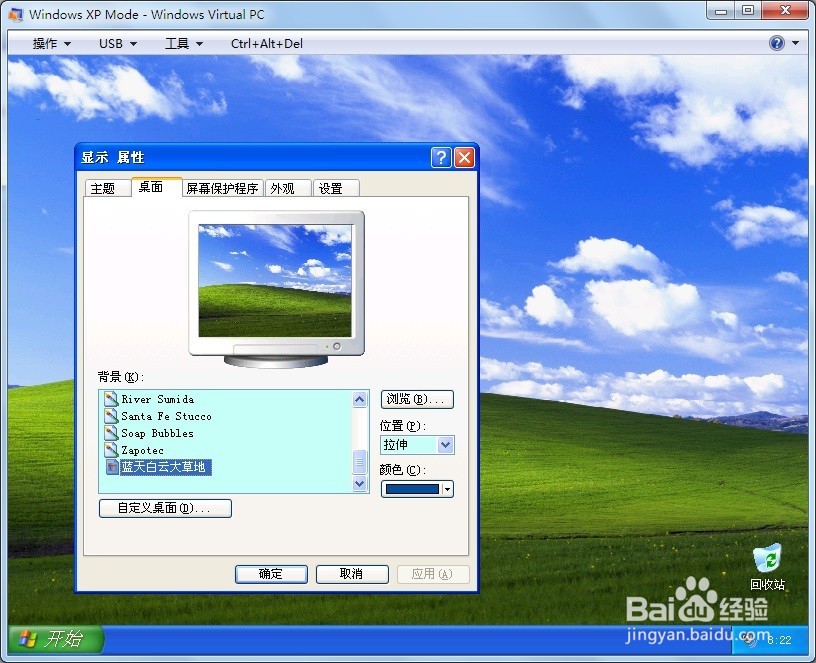Click background list scroll down arrow

tap(360, 483)
